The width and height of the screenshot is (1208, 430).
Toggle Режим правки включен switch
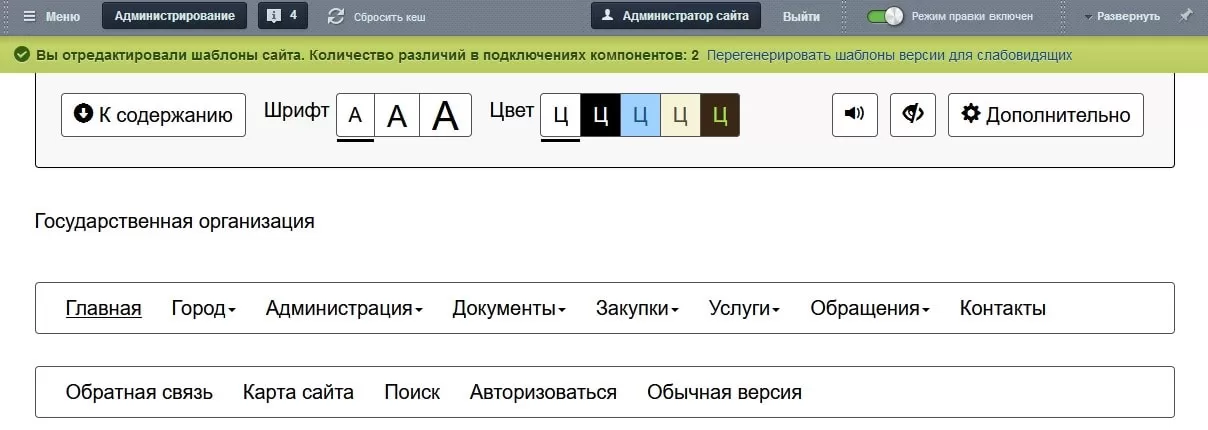click(885, 16)
